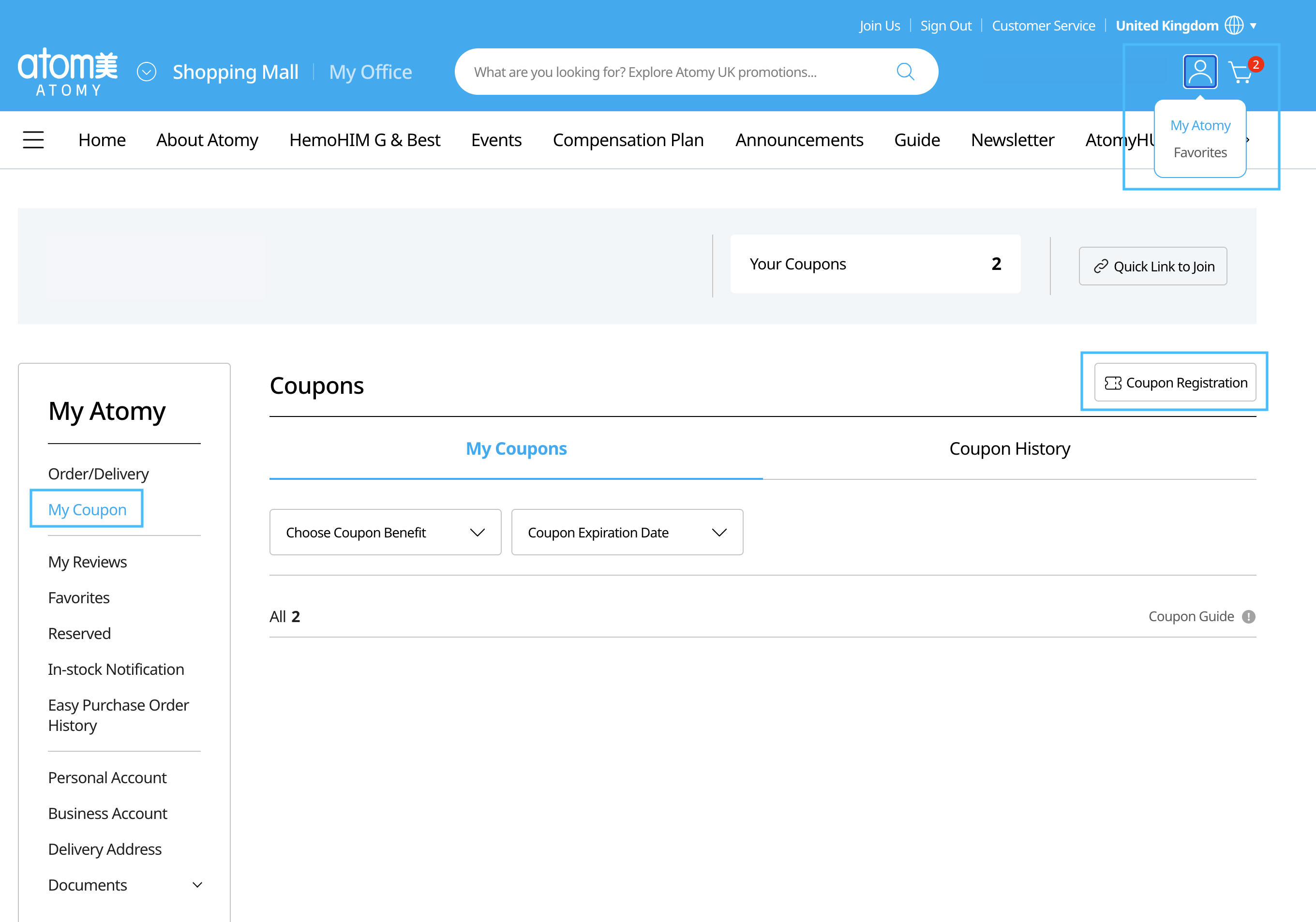This screenshot has width=1316, height=922.
Task: Click the globe country selector icon
Action: pyautogui.click(x=1233, y=26)
